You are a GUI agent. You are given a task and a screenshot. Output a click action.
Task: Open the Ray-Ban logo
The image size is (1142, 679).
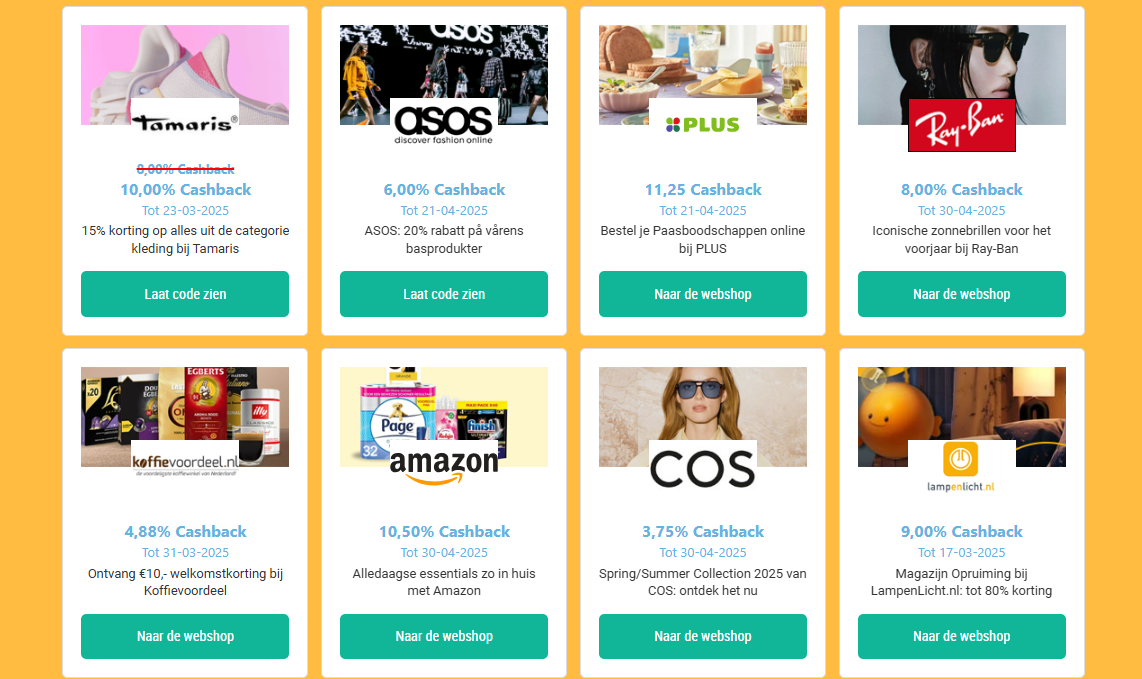click(961, 125)
